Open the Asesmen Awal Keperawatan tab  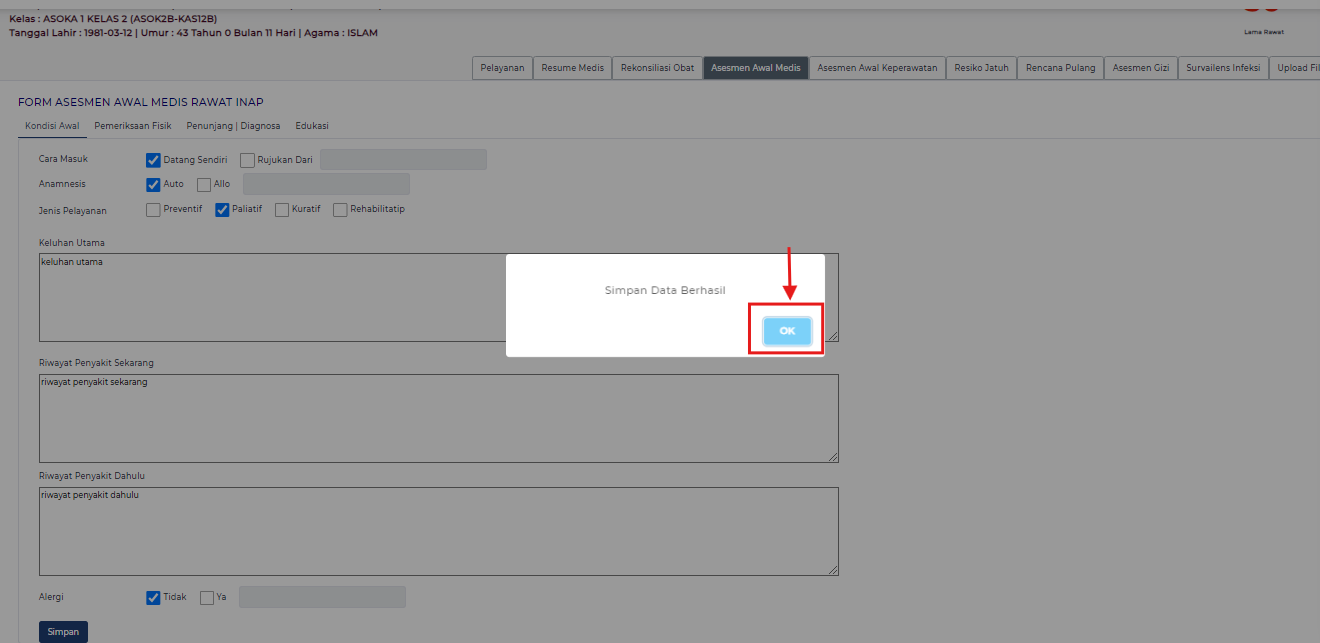877,68
